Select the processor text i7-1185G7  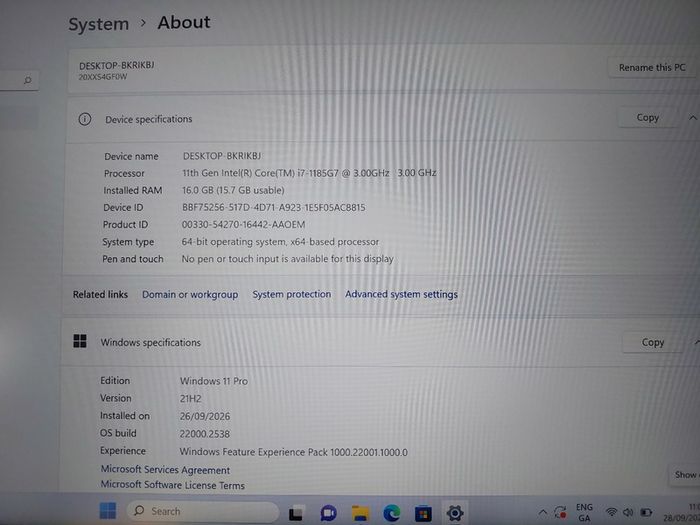pyautogui.click(x=309, y=173)
